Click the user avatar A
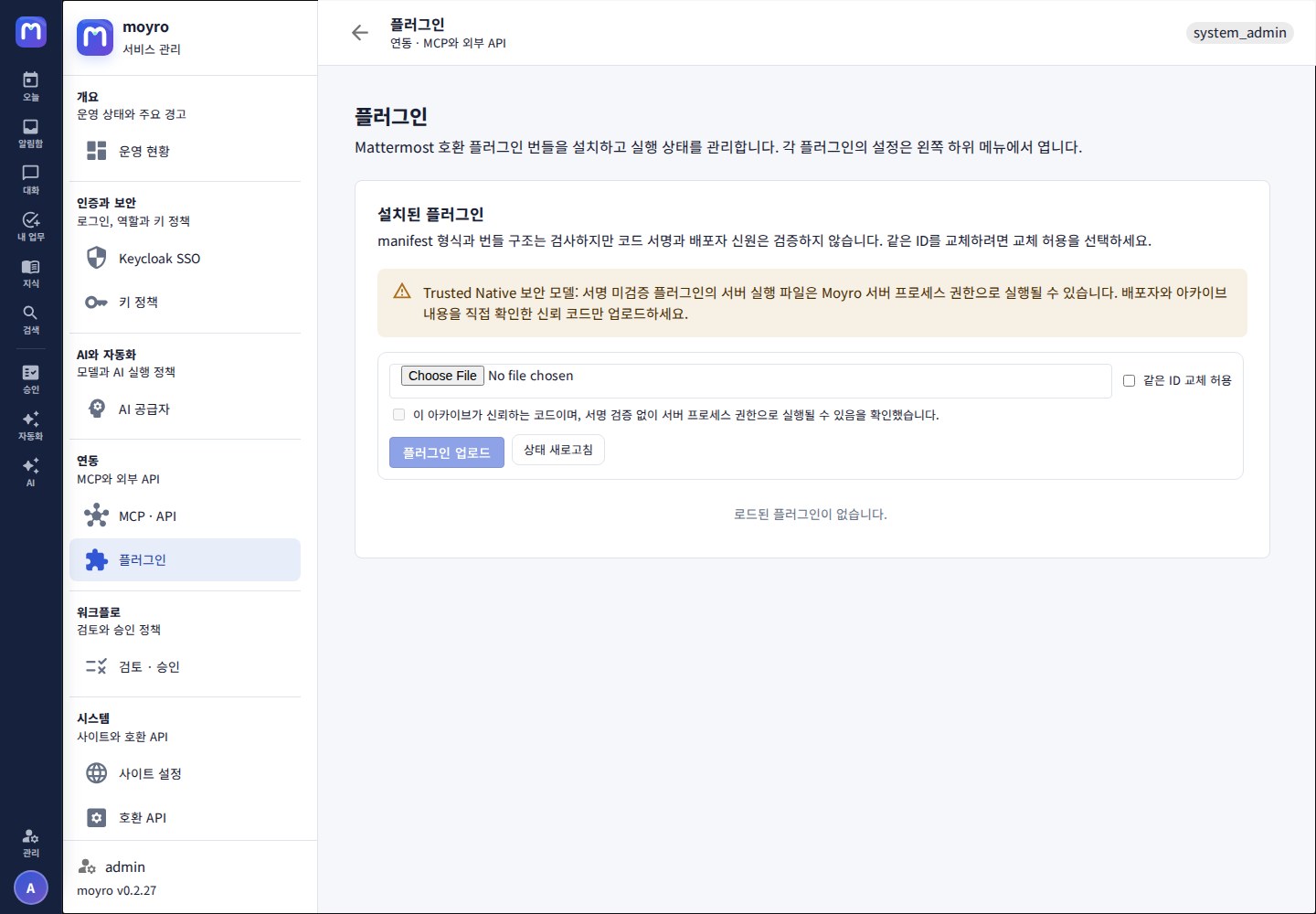This screenshot has height=914, width=1316. pyautogui.click(x=31, y=887)
